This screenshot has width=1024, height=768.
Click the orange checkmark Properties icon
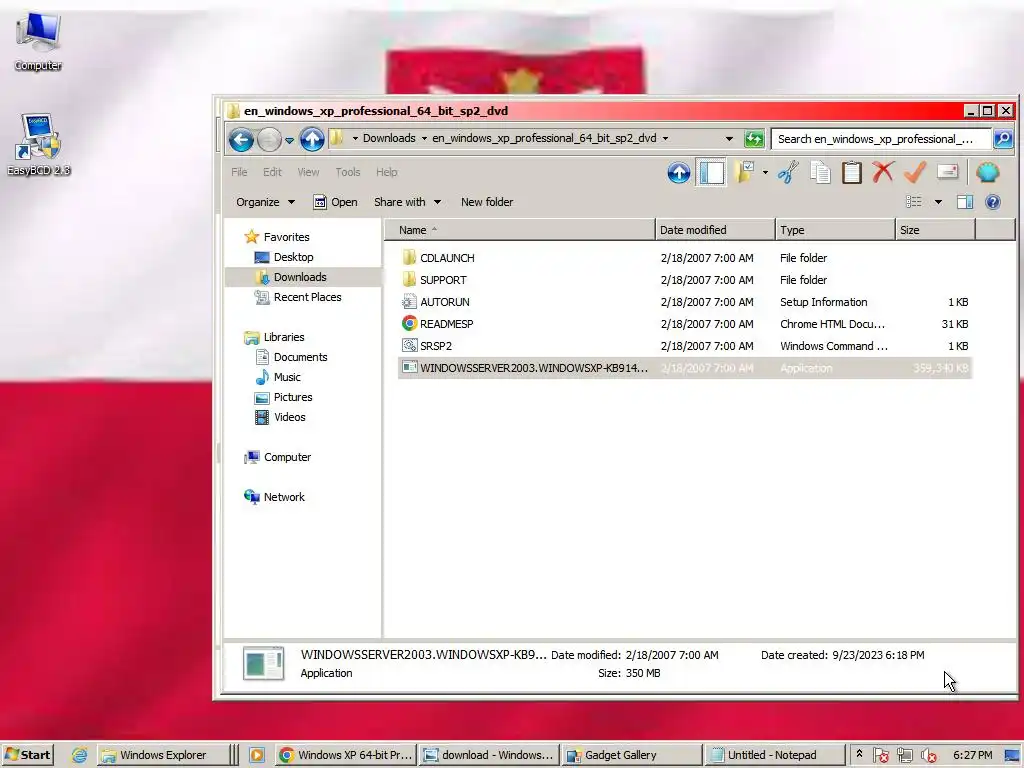[915, 172]
